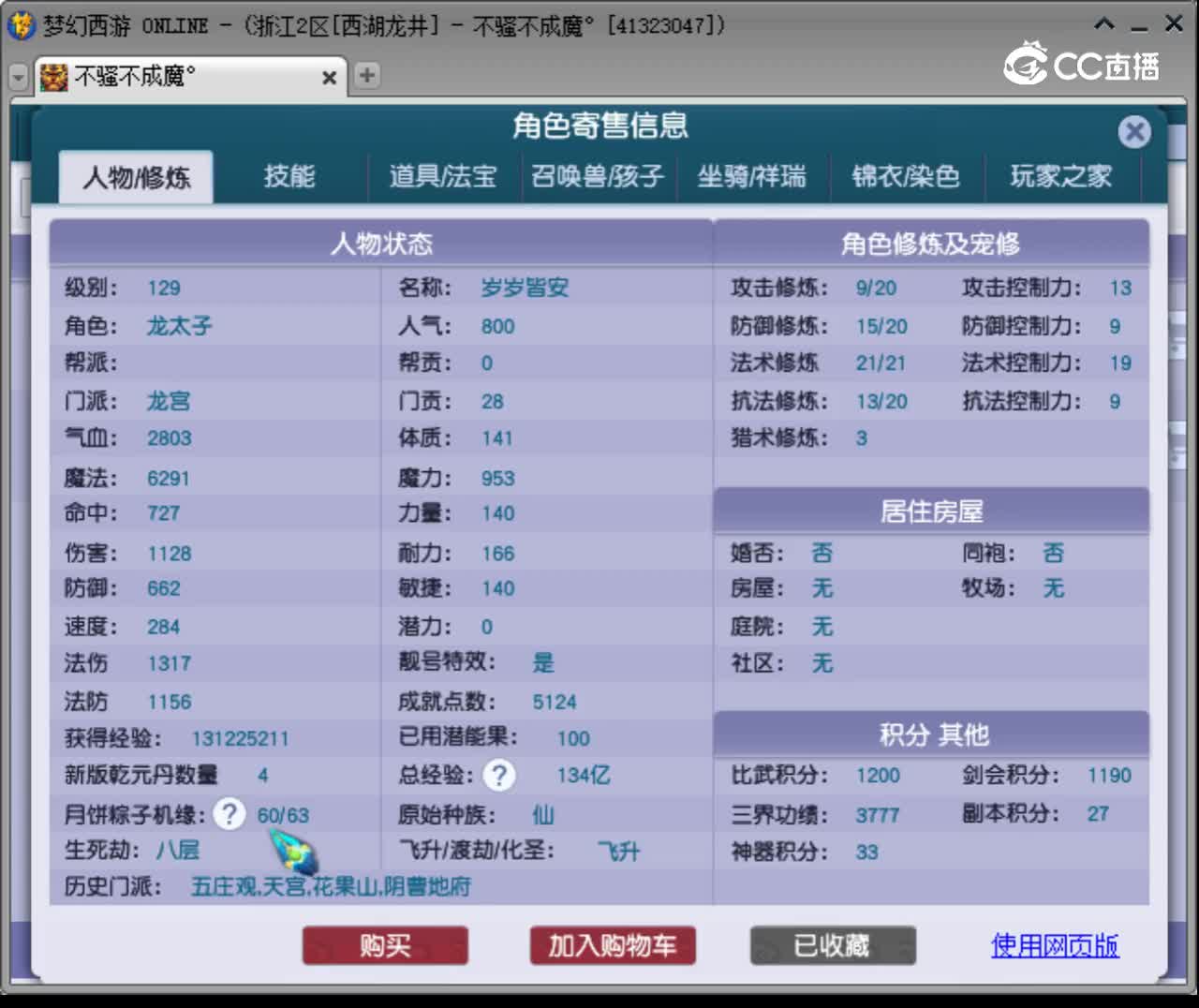Click the game logo in title bar
The image size is (1199, 1008).
point(21,25)
